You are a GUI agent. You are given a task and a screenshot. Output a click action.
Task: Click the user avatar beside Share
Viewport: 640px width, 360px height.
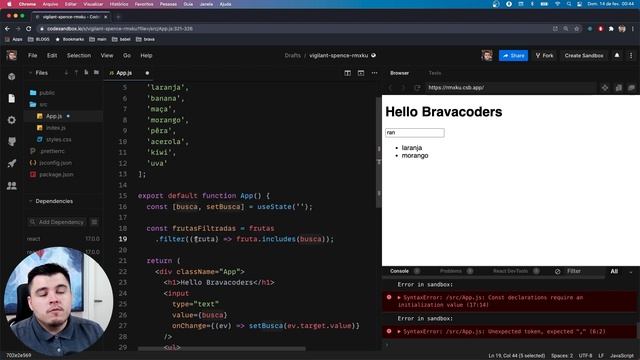[487, 56]
